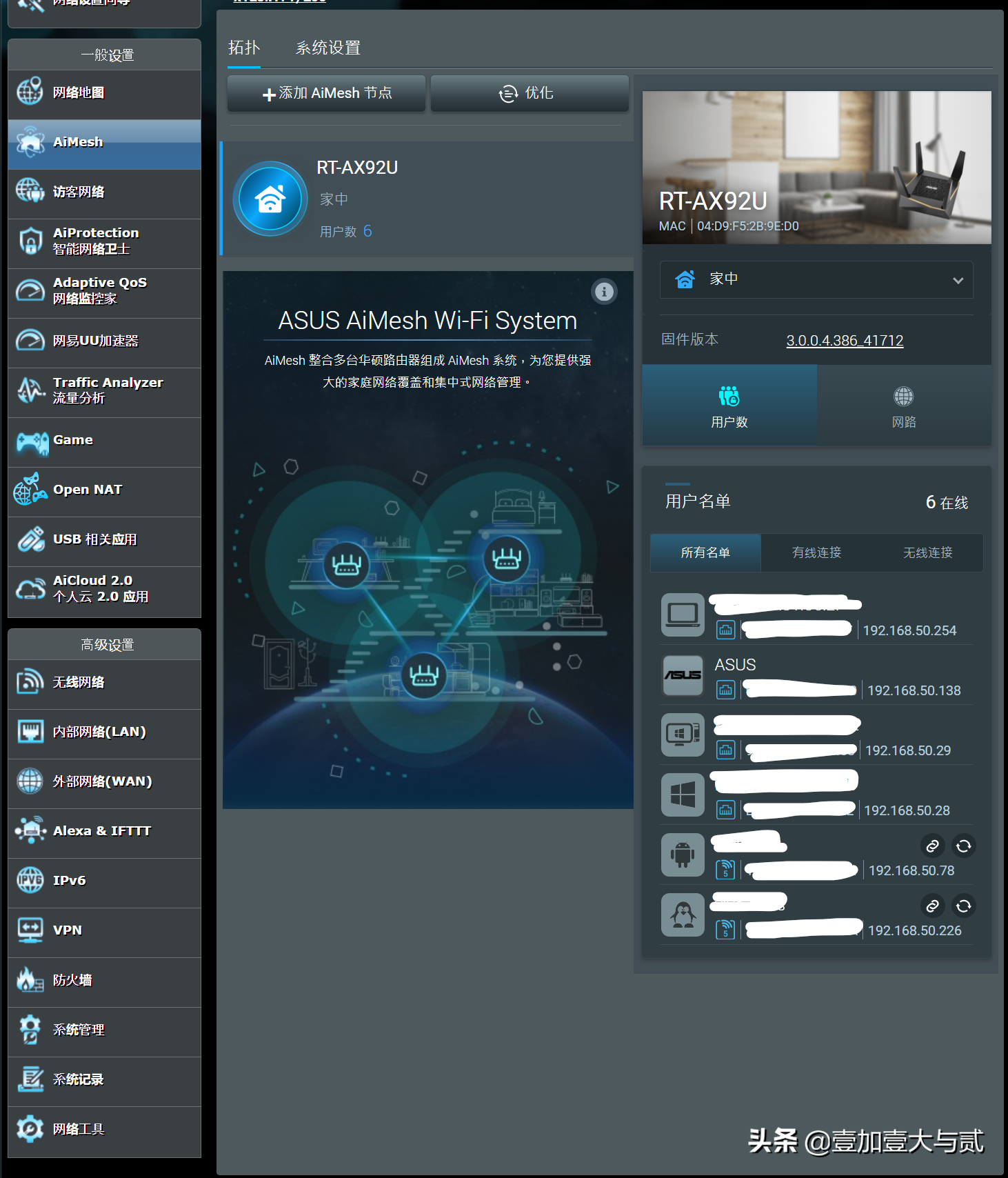
Task: Click refresh icon for device 192.168.50.226
Action: 964,906
